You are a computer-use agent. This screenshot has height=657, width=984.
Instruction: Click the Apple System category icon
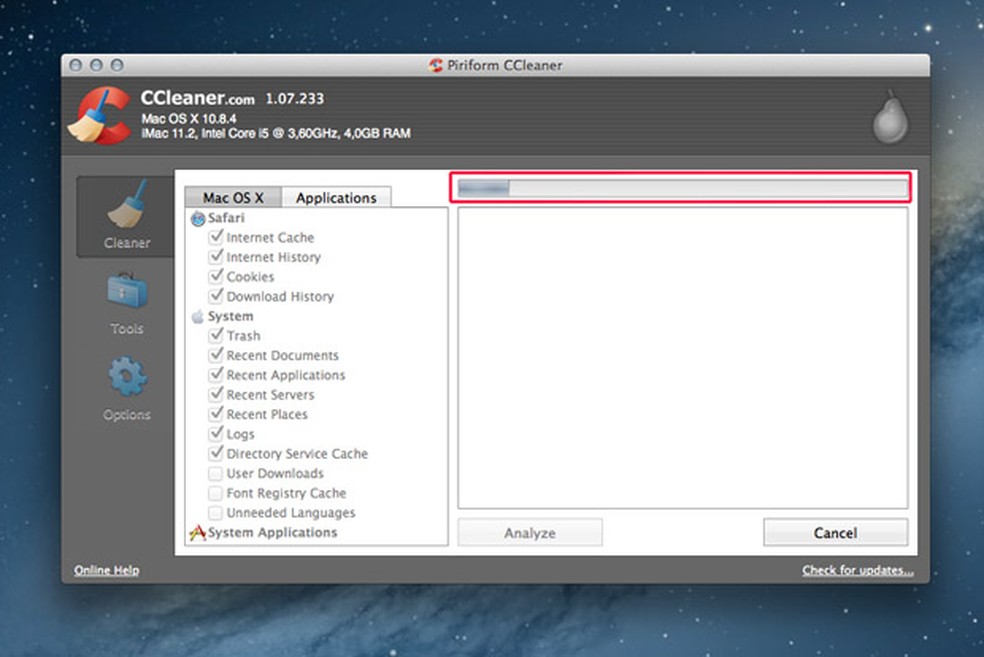click(x=198, y=316)
